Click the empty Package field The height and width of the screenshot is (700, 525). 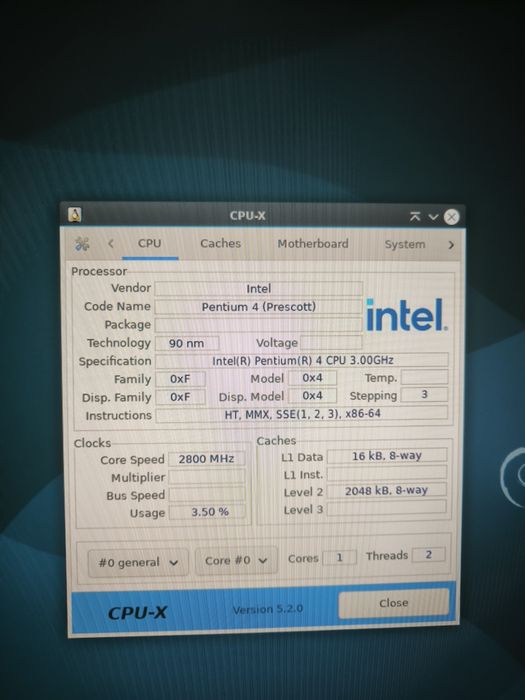point(258,325)
